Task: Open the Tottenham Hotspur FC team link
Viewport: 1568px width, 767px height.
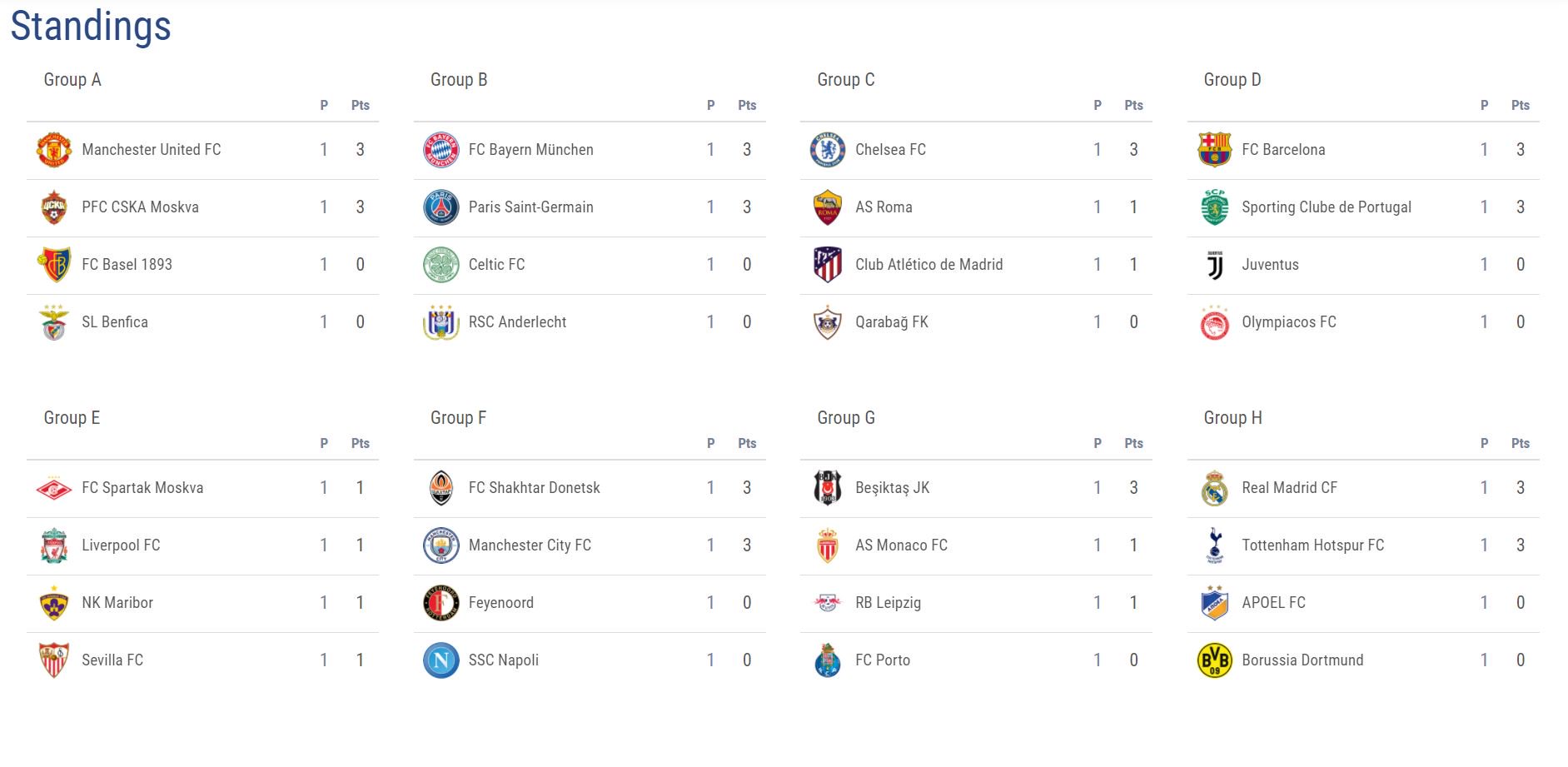Action: [1312, 545]
